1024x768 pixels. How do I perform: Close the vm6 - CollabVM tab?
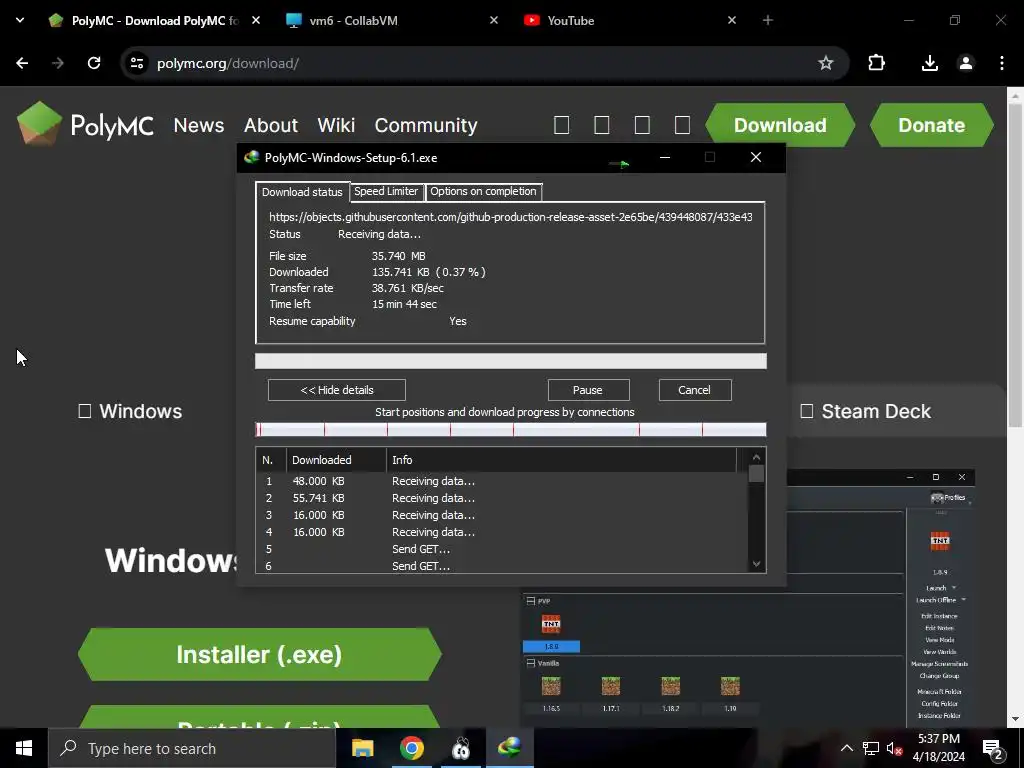tap(494, 20)
